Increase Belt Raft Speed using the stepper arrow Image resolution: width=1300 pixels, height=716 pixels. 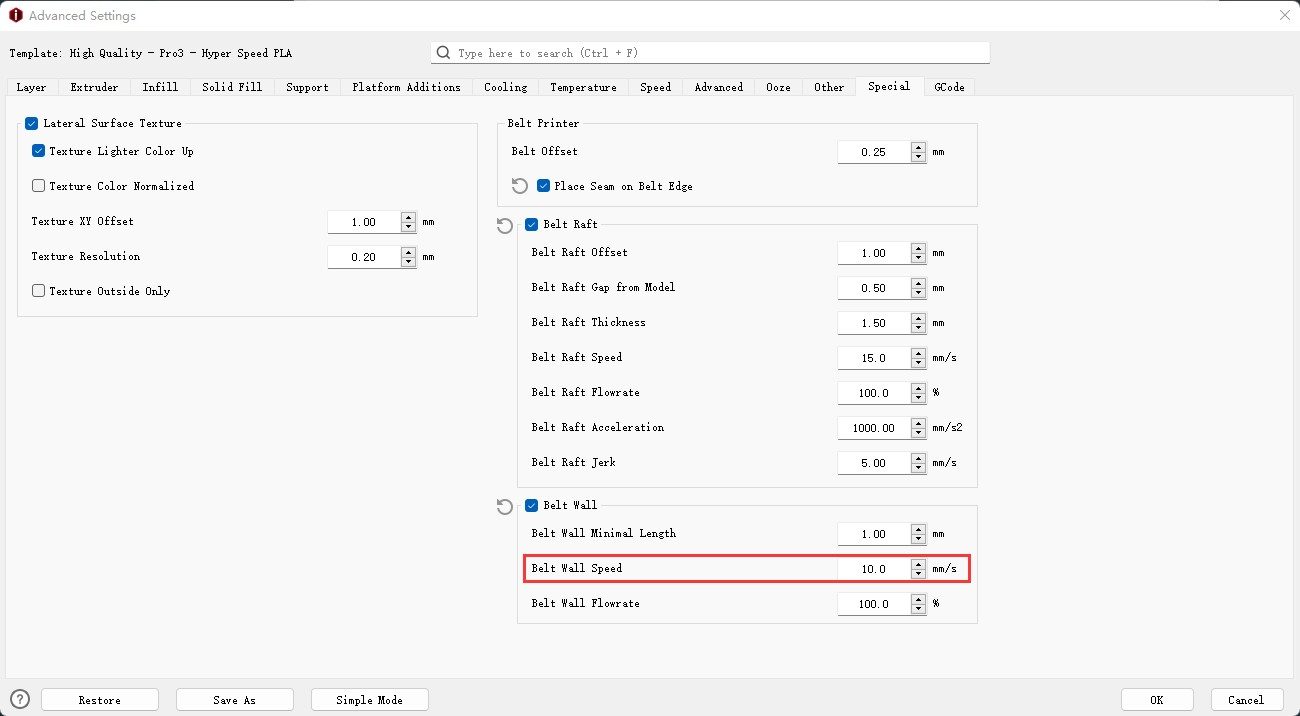coord(918,354)
